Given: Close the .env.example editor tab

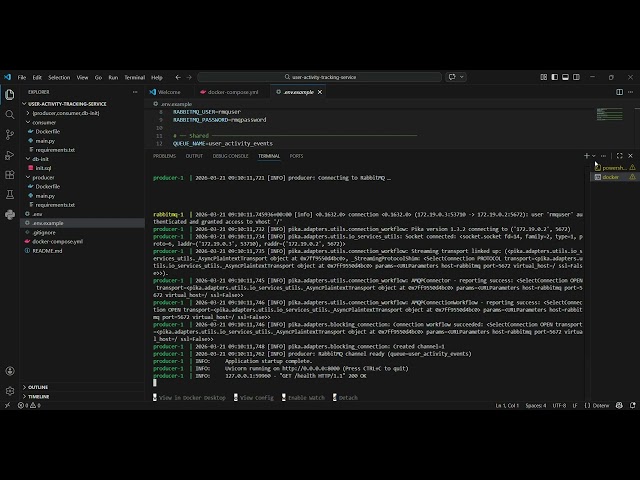Looking at the screenshot, I should (x=320, y=92).
